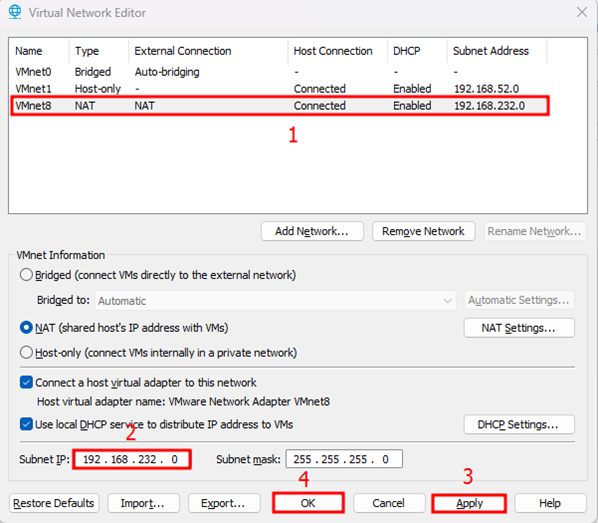Click the Export button
This screenshot has width=598, height=523.
[x=224, y=503]
